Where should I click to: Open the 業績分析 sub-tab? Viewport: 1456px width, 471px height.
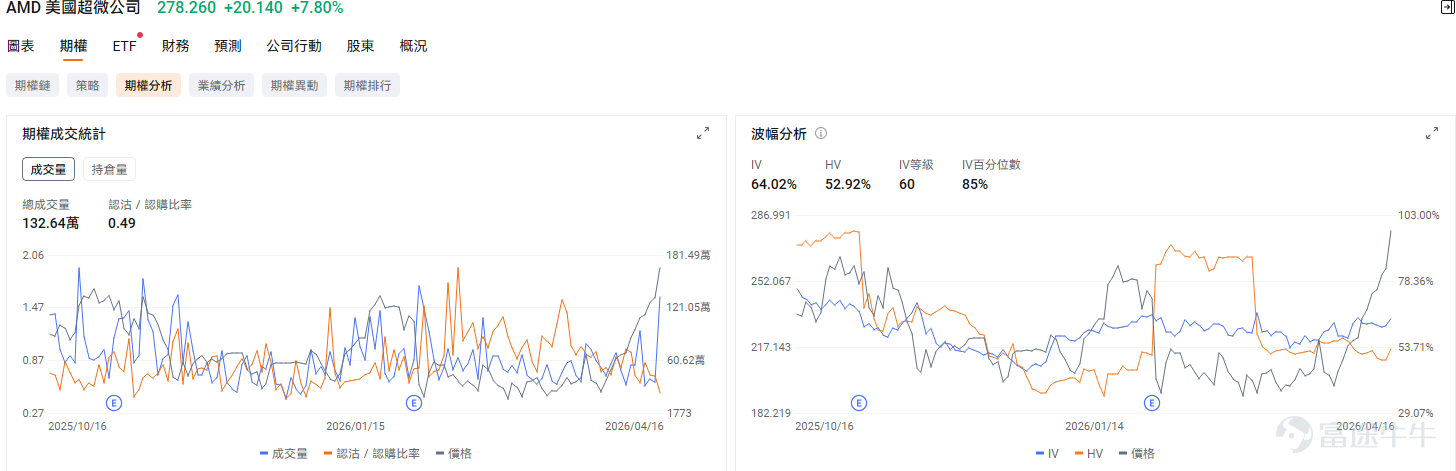click(222, 85)
